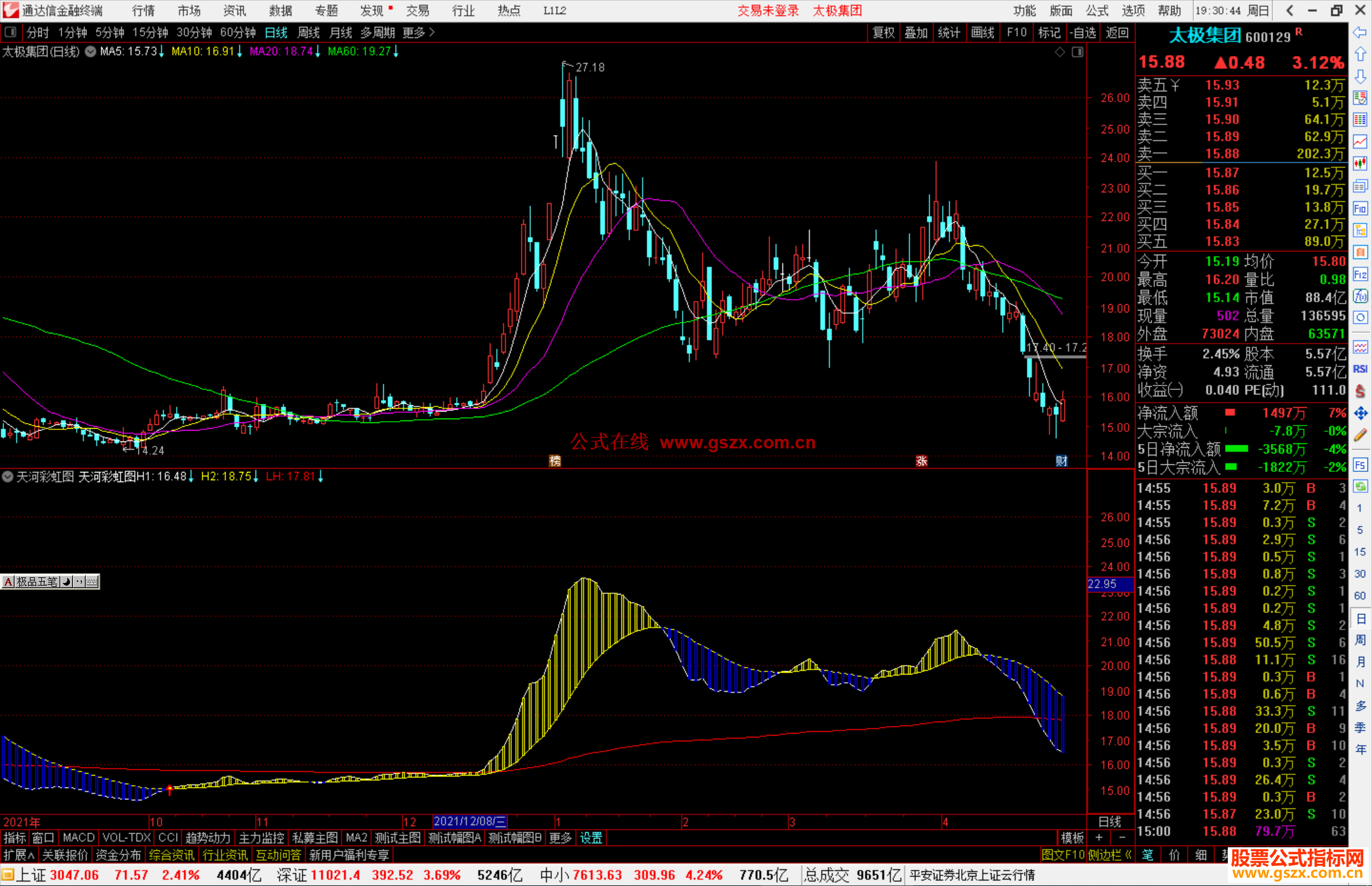Click the F10 sidebar icon

(x=1360, y=208)
